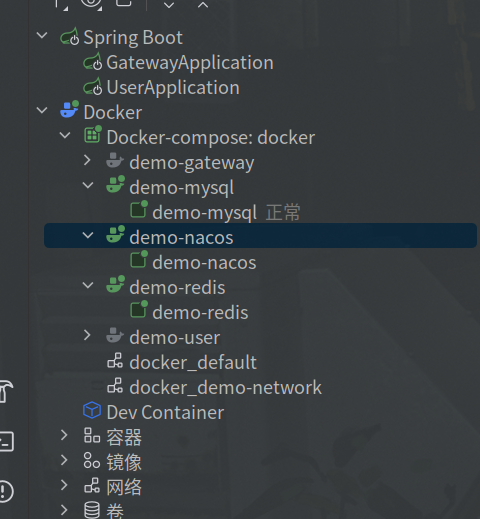Viewport: 480px width, 519px height.
Task: Open the Problems tool window icon
Action: [x=6, y=491]
